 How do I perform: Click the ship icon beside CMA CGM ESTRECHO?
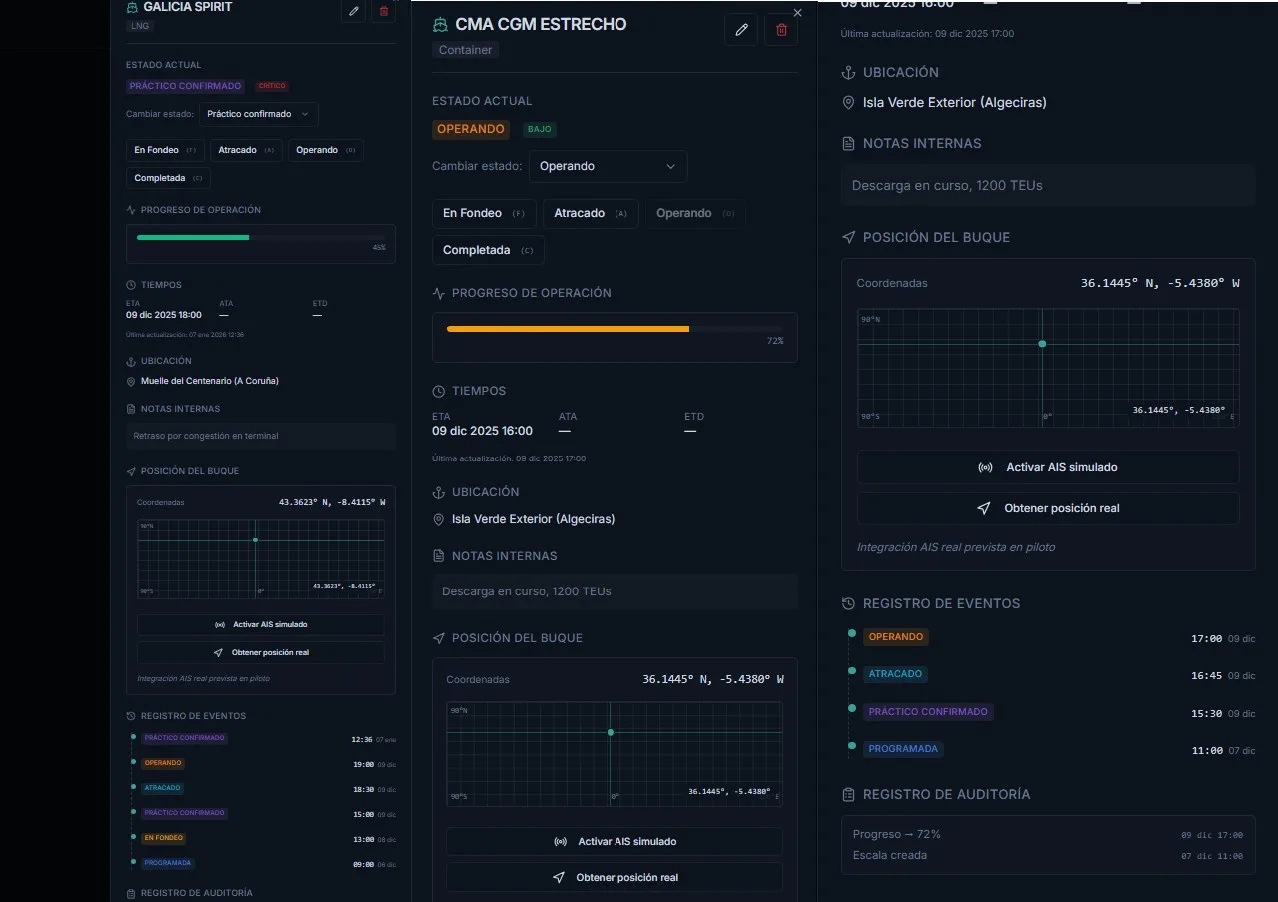[x=441, y=25]
